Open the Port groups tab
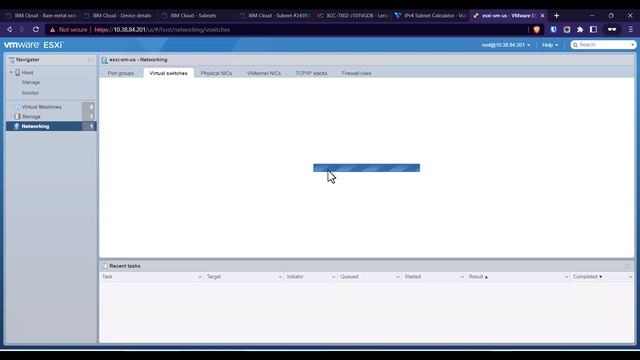The image size is (640, 360). pos(121,73)
